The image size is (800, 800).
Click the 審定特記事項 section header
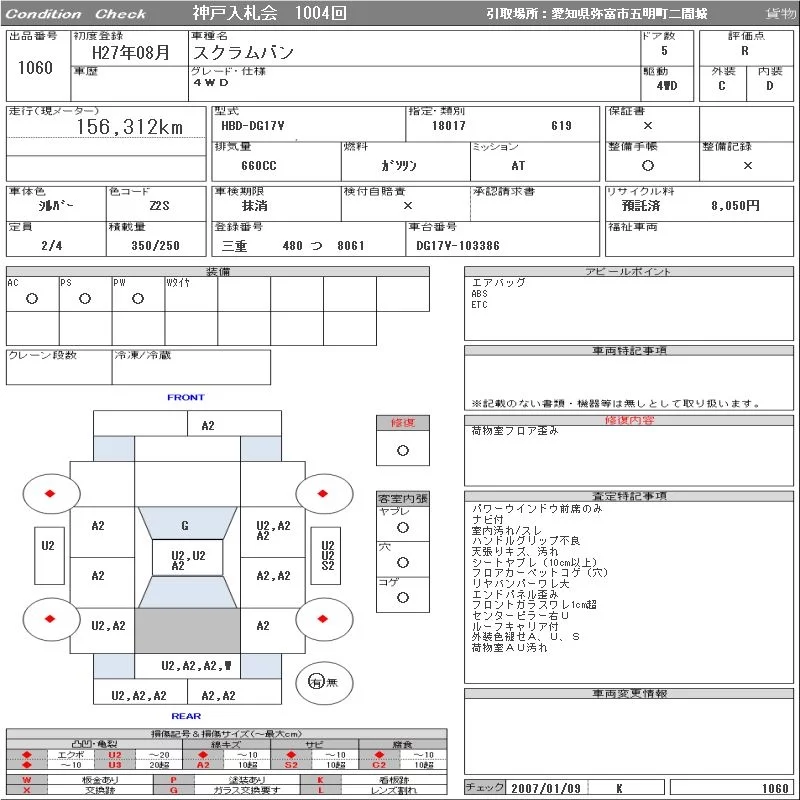pos(629,496)
